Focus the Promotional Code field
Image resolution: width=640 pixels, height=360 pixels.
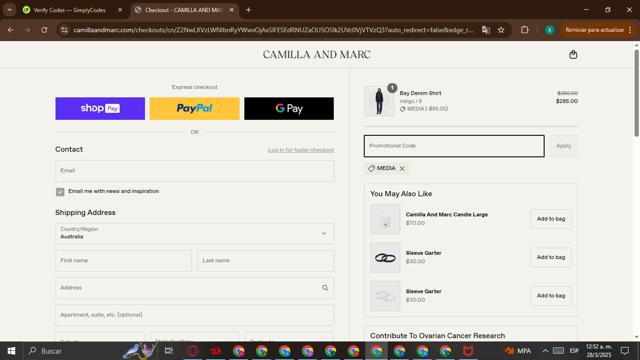click(454, 146)
